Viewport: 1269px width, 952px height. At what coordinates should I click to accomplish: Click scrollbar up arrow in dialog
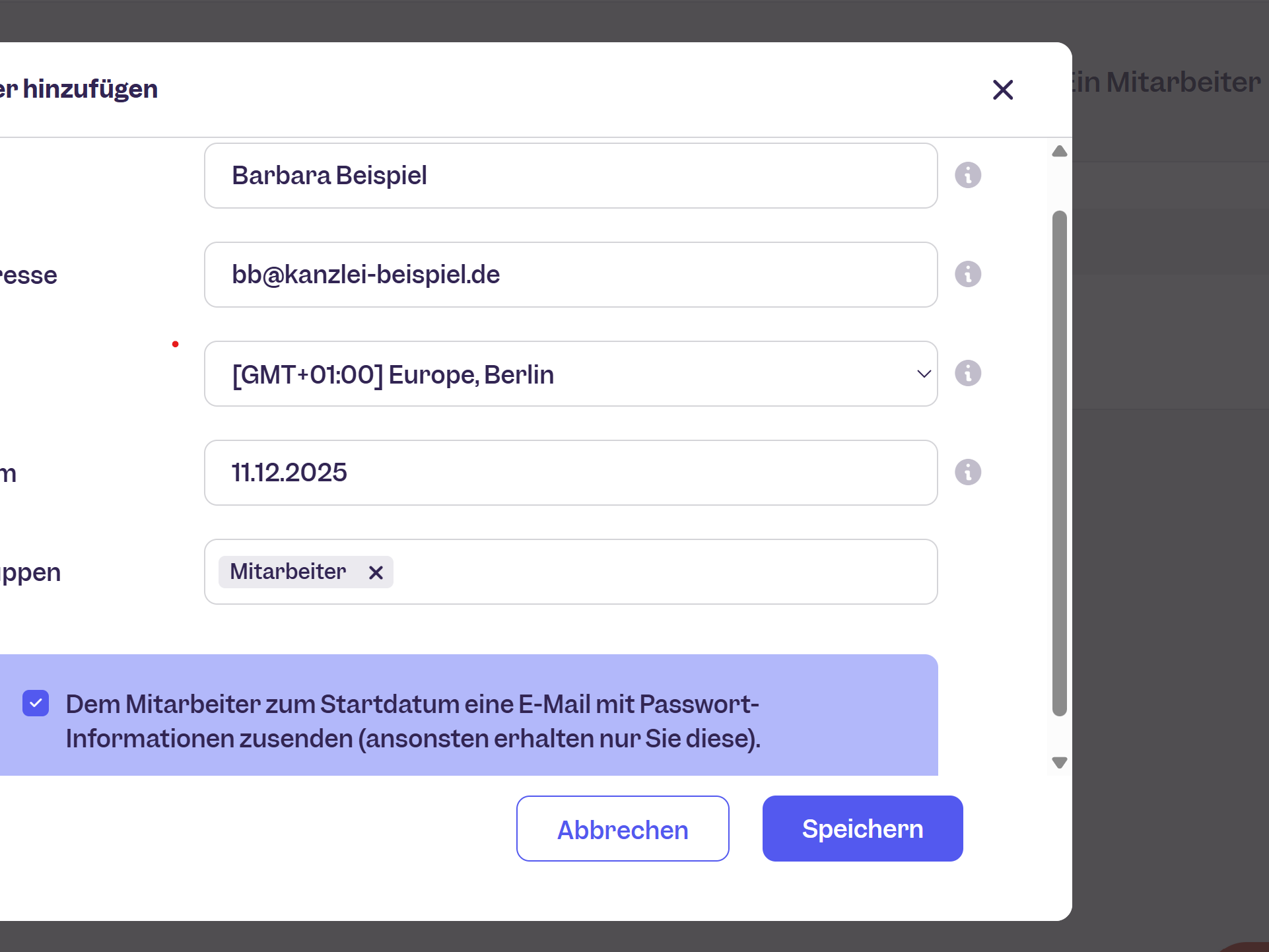tap(1060, 151)
